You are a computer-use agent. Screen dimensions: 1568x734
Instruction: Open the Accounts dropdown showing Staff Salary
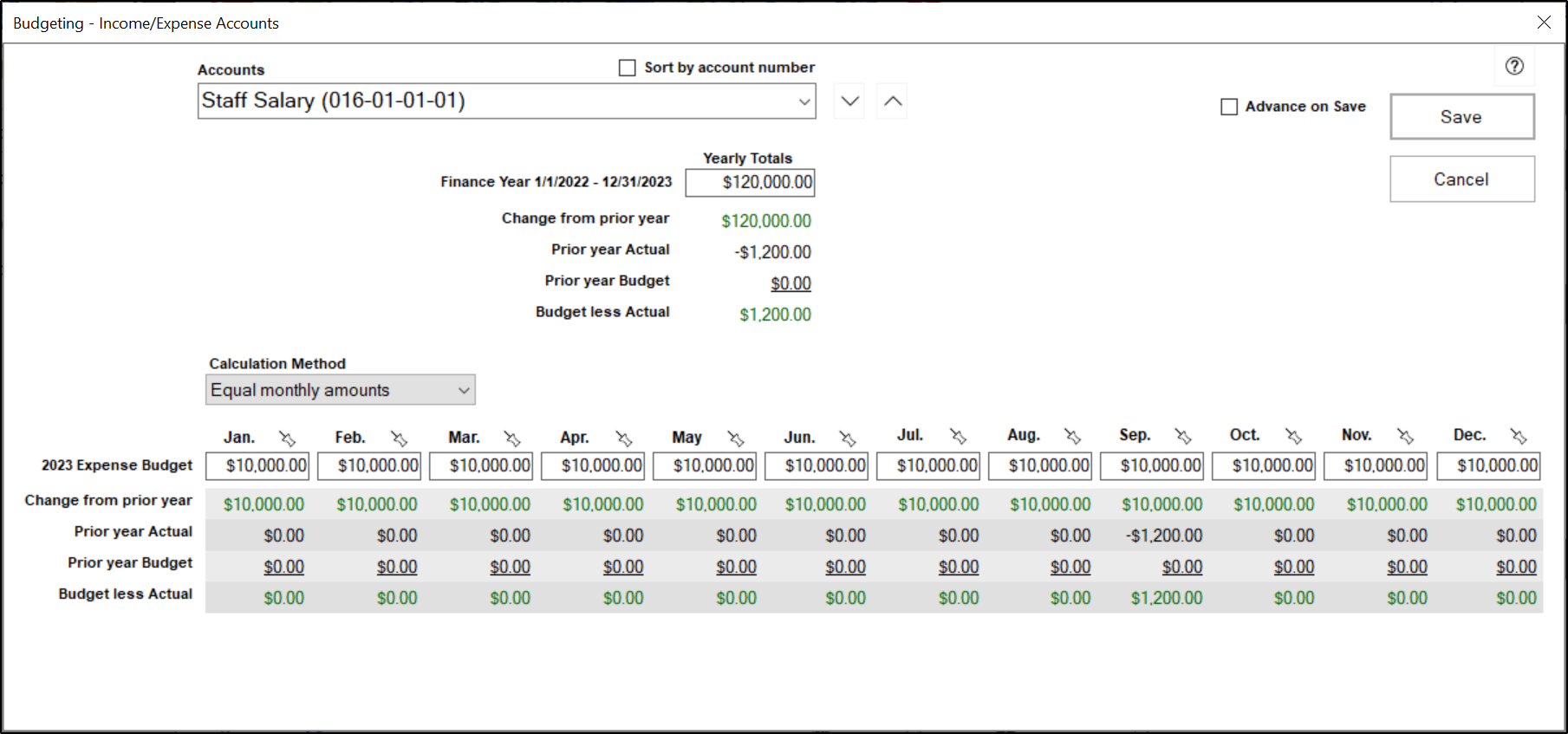[507, 101]
